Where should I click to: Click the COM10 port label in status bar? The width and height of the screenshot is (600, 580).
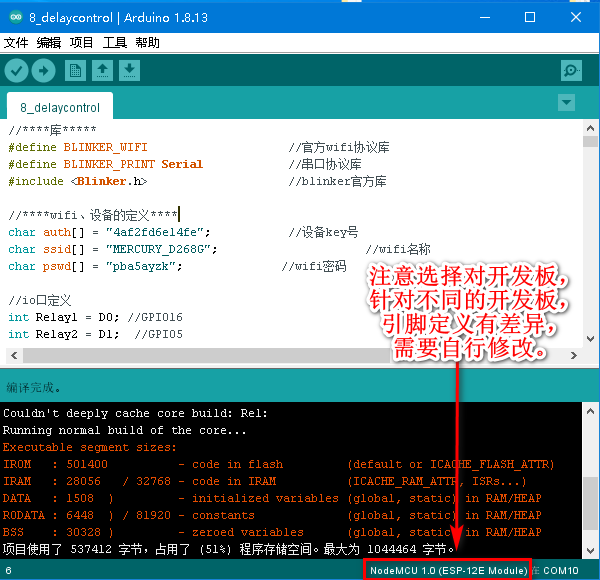(x=561, y=570)
